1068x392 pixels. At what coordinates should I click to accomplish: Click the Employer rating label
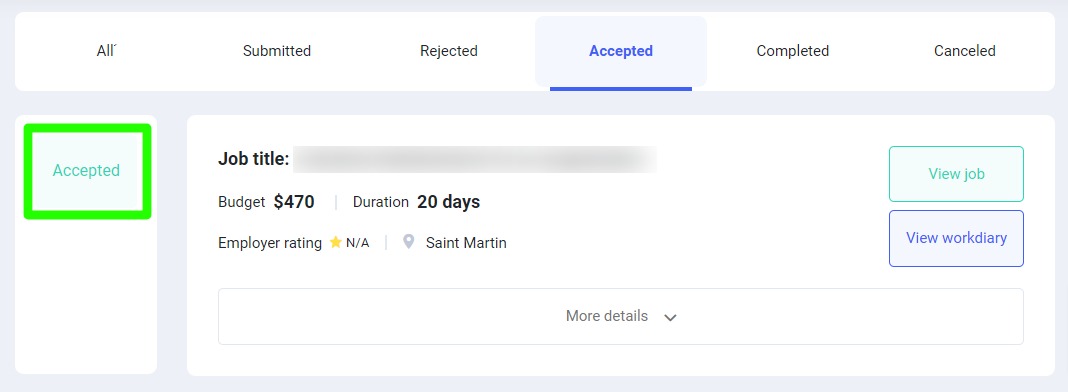270,243
